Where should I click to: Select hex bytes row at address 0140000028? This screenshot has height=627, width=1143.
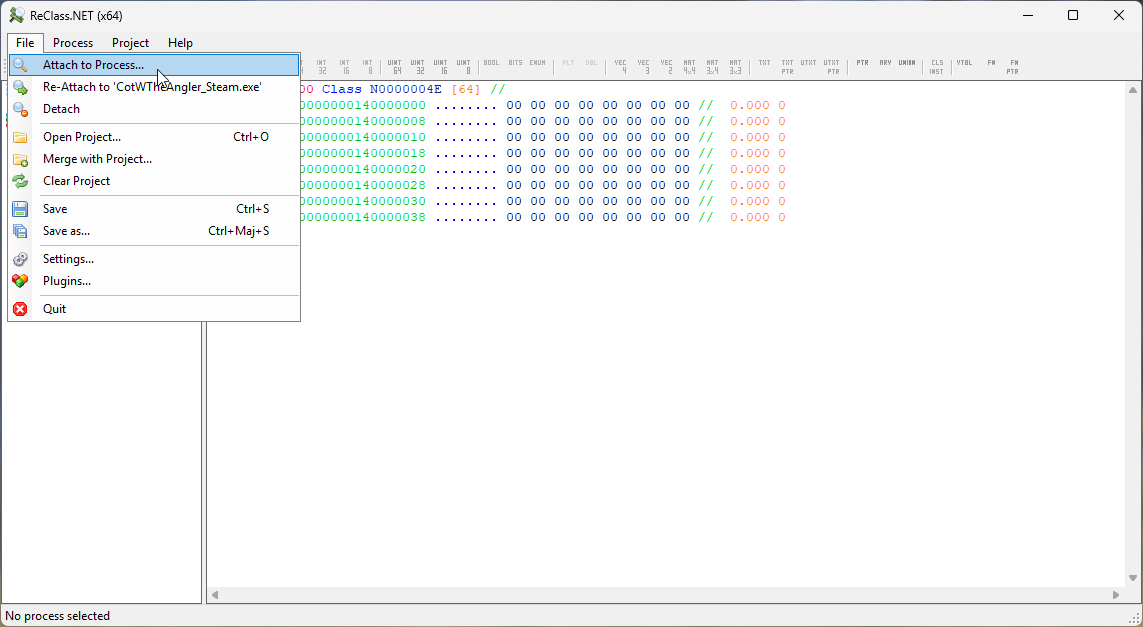coord(598,186)
